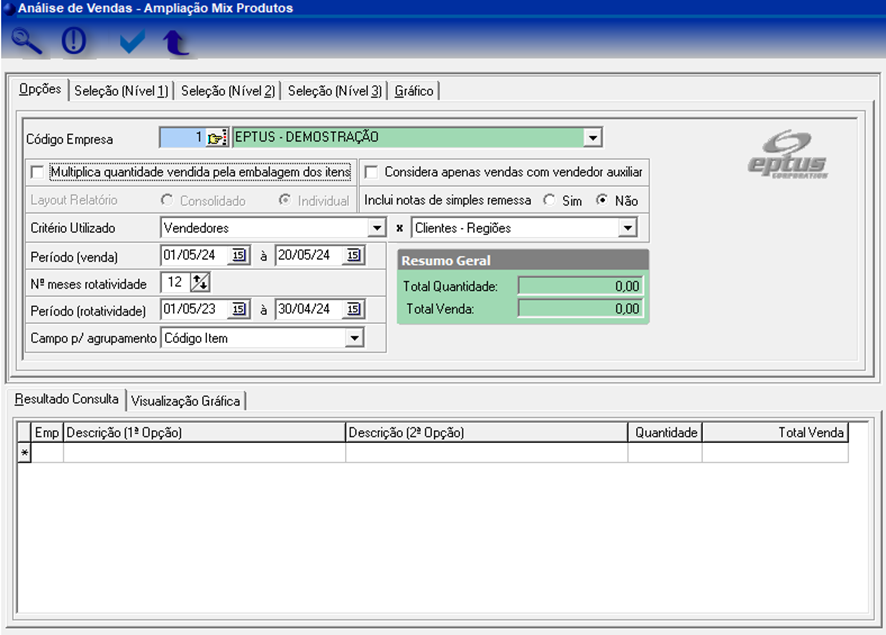Open calendar for Período (rotatividade) start date
The width and height of the screenshot is (886, 635).
point(239,310)
